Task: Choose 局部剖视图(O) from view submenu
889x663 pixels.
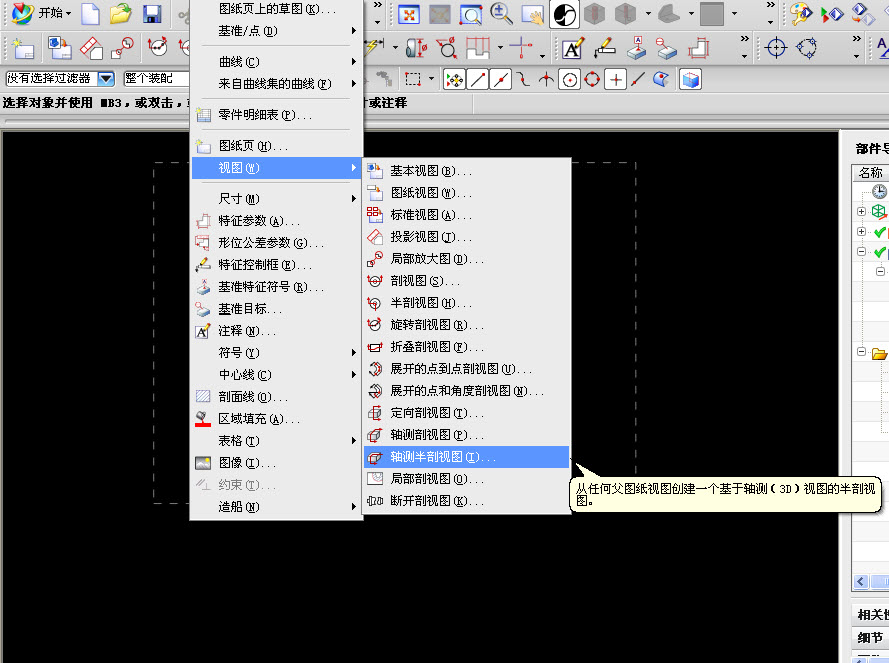Action: (466, 479)
